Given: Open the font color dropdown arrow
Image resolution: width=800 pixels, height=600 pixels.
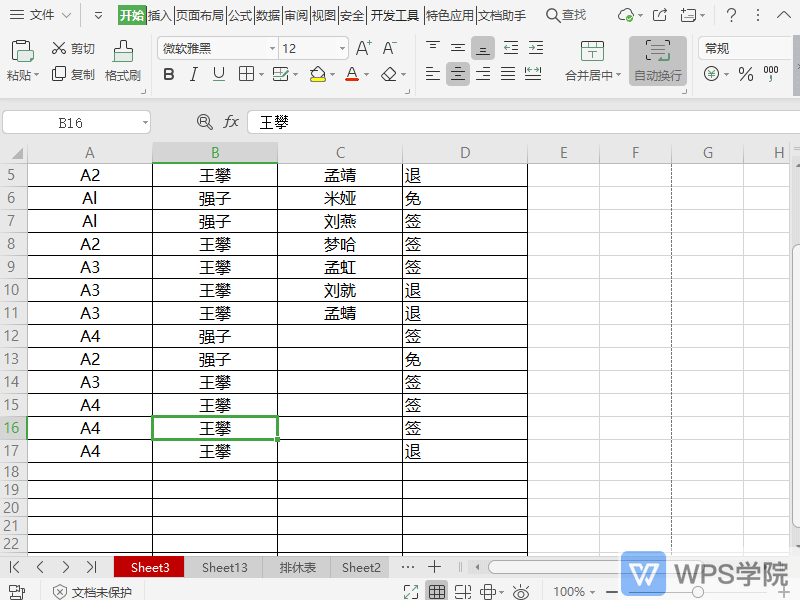Looking at the screenshot, I should (364, 75).
